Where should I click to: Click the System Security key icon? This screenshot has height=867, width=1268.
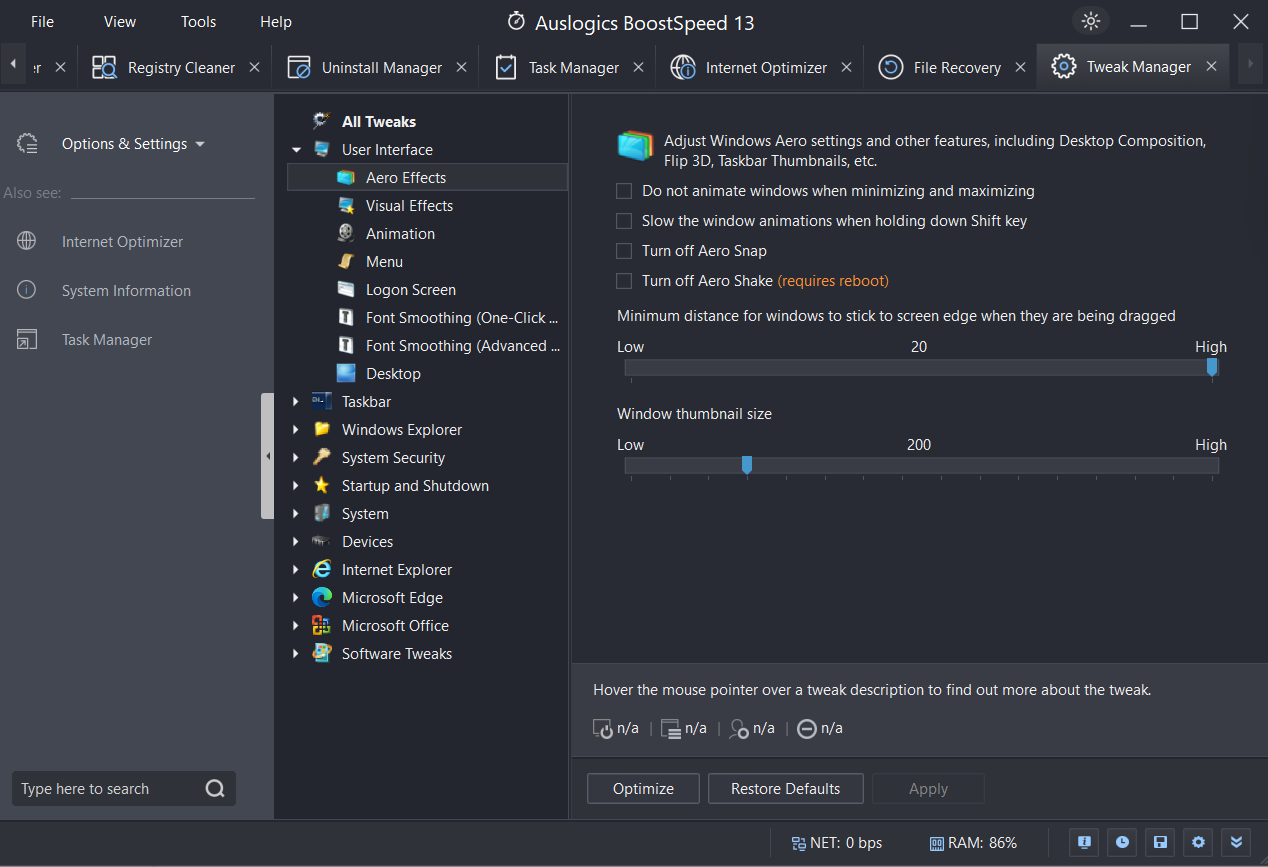321,458
